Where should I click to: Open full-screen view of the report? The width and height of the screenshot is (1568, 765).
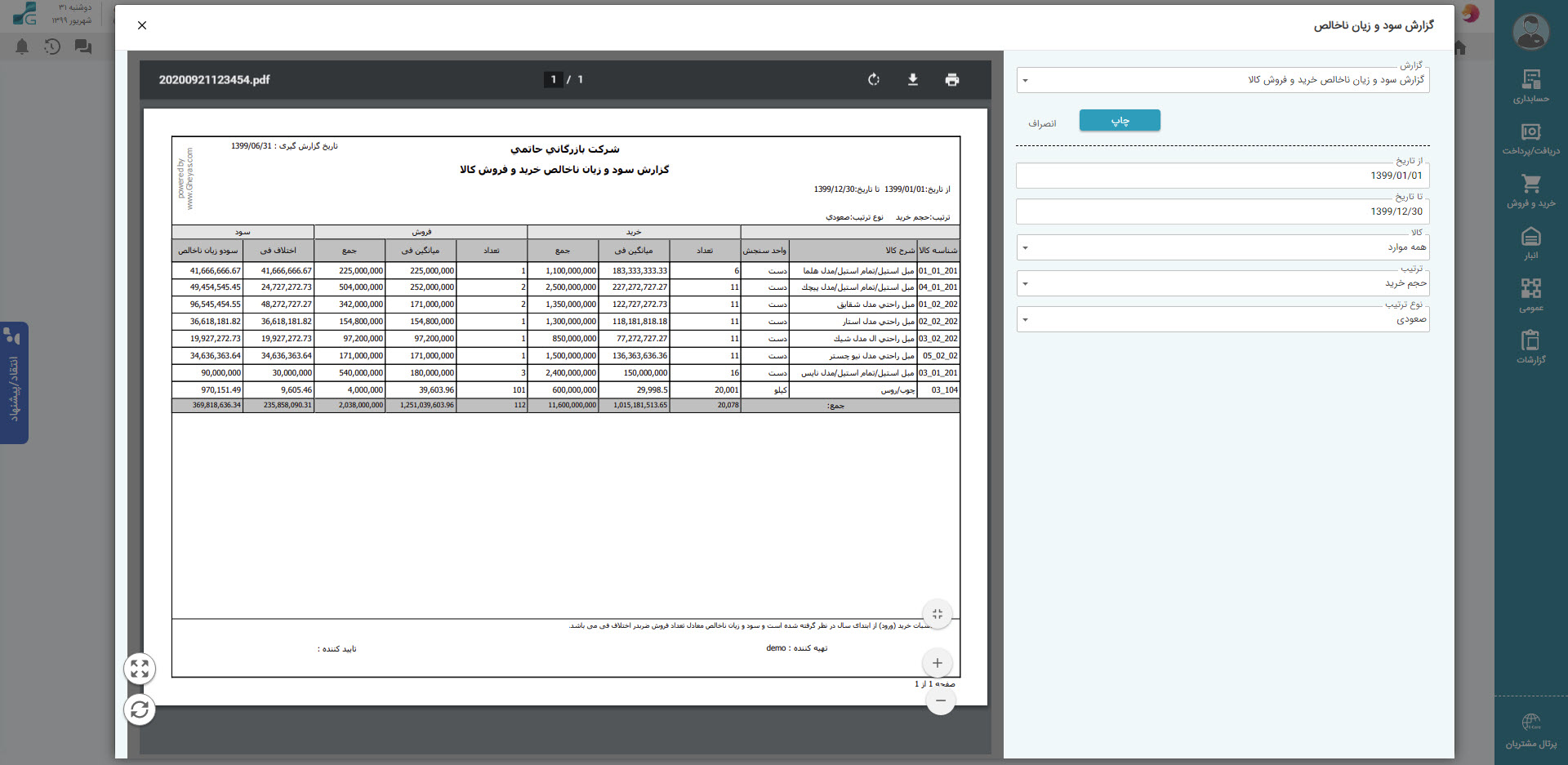(140, 669)
